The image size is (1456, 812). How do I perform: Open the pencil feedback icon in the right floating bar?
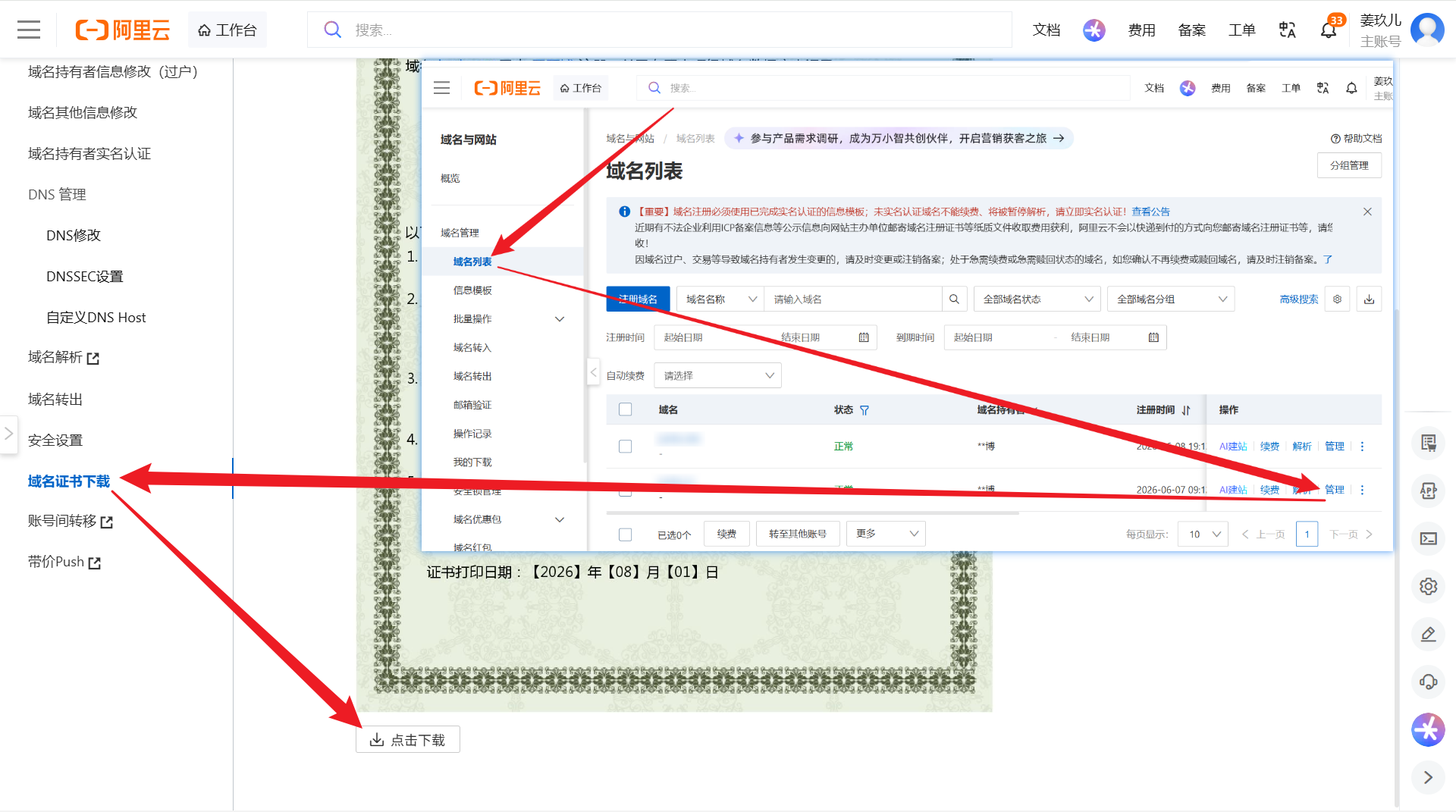pos(1429,634)
